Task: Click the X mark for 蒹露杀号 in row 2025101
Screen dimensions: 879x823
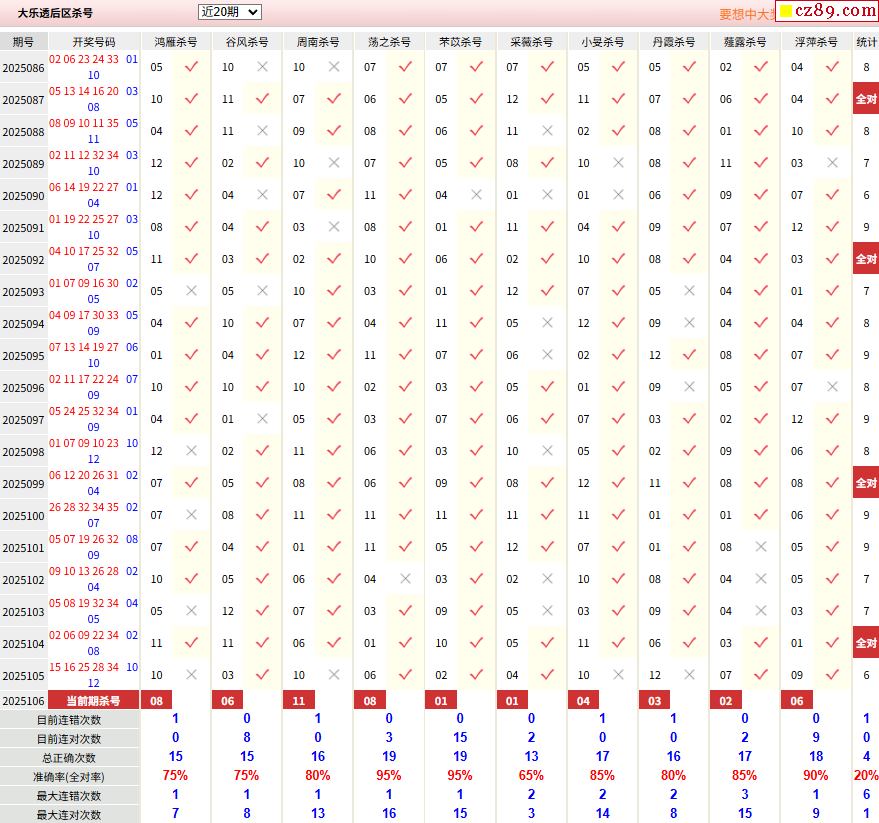Action: 761,546
